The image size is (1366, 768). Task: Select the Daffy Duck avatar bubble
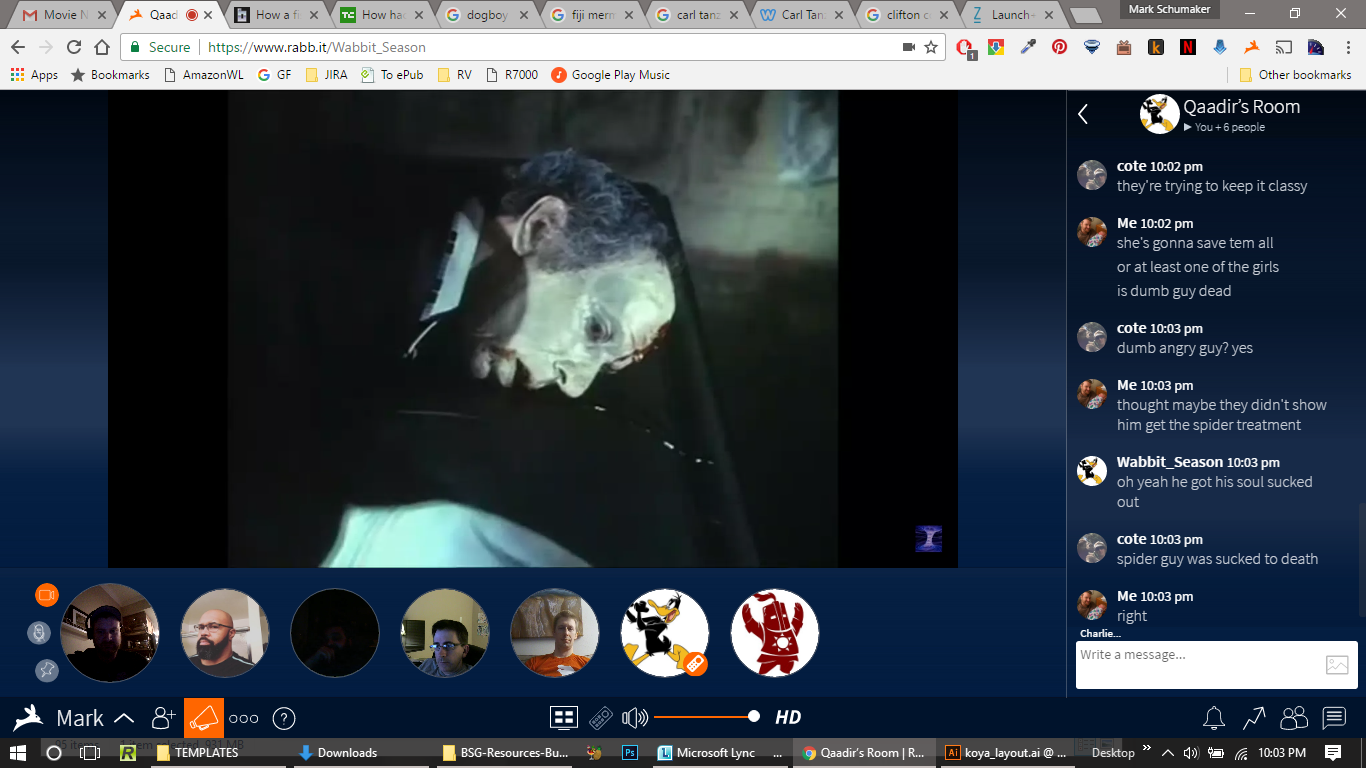tap(665, 632)
